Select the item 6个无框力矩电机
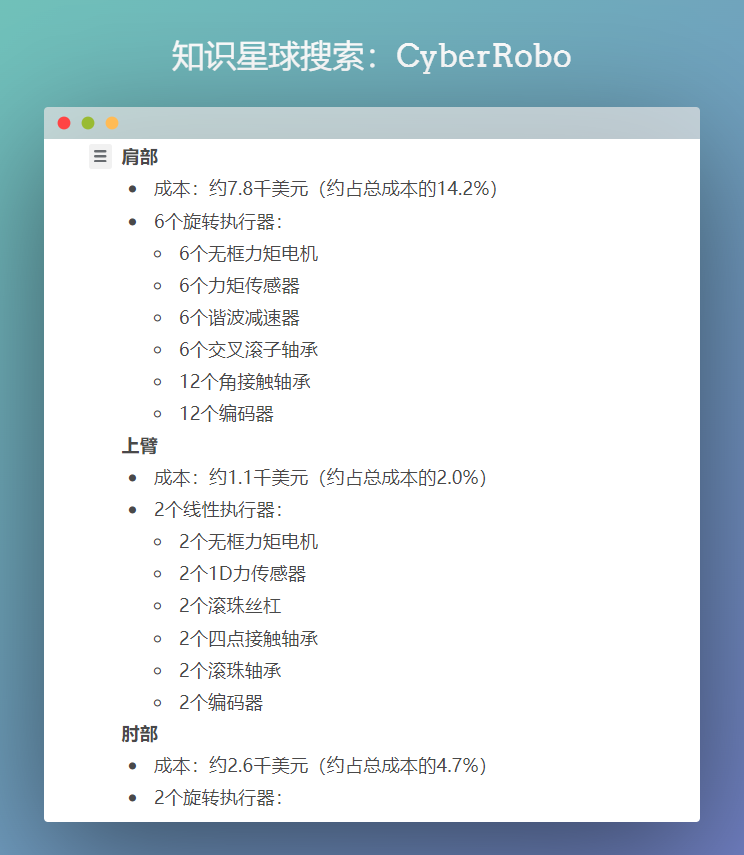This screenshot has height=855, width=744. pyautogui.click(x=248, y=254)
